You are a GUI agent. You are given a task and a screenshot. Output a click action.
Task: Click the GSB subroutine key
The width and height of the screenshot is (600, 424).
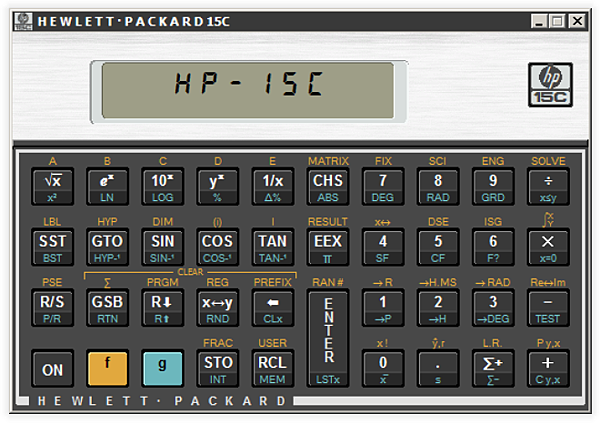click(x=107, y=308)
